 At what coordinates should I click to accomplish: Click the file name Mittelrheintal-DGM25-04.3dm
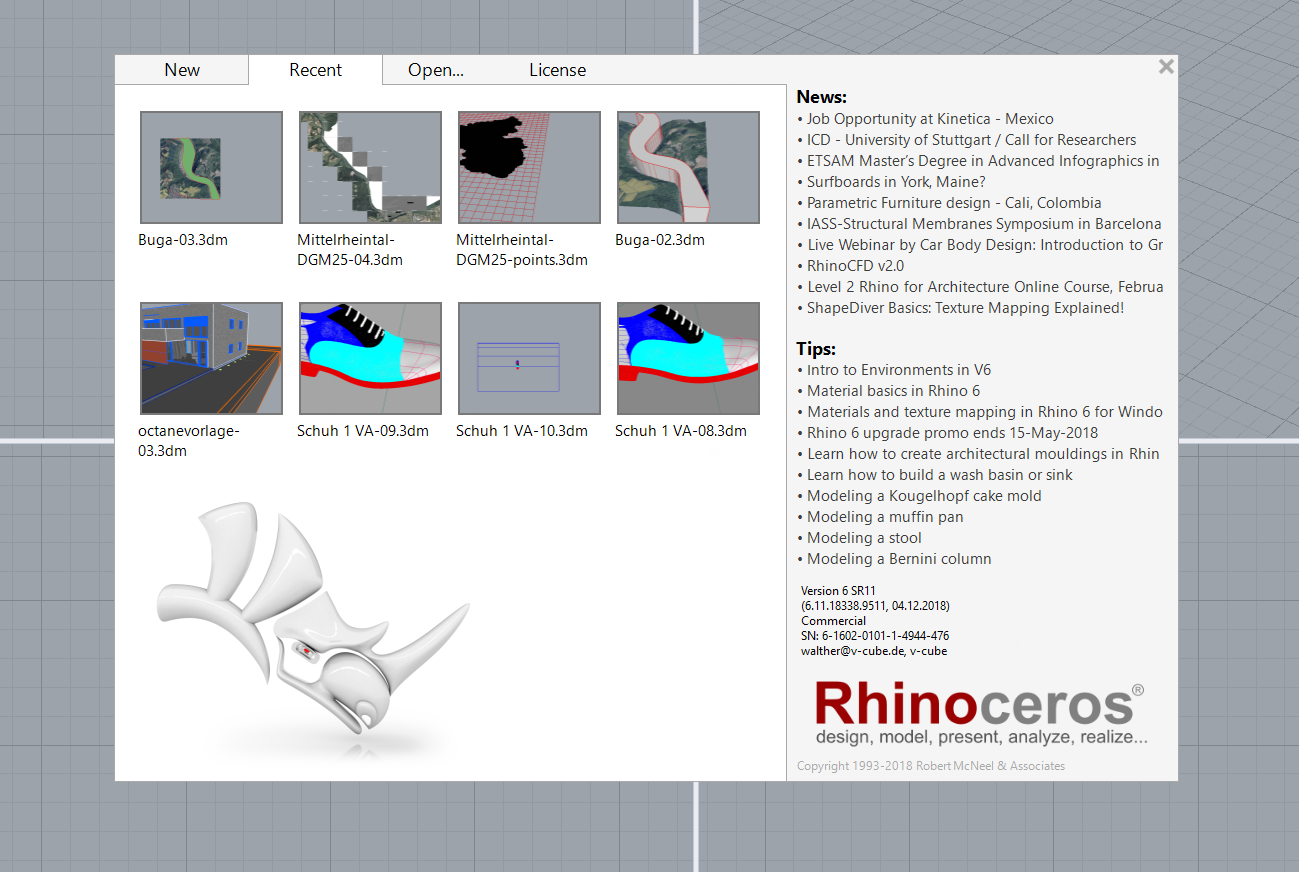350,250
